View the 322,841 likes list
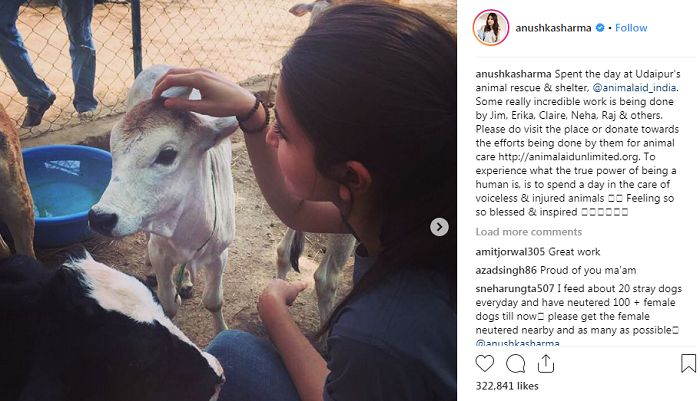This screenshot has height=401, width=700. click(x=507, y=386)
